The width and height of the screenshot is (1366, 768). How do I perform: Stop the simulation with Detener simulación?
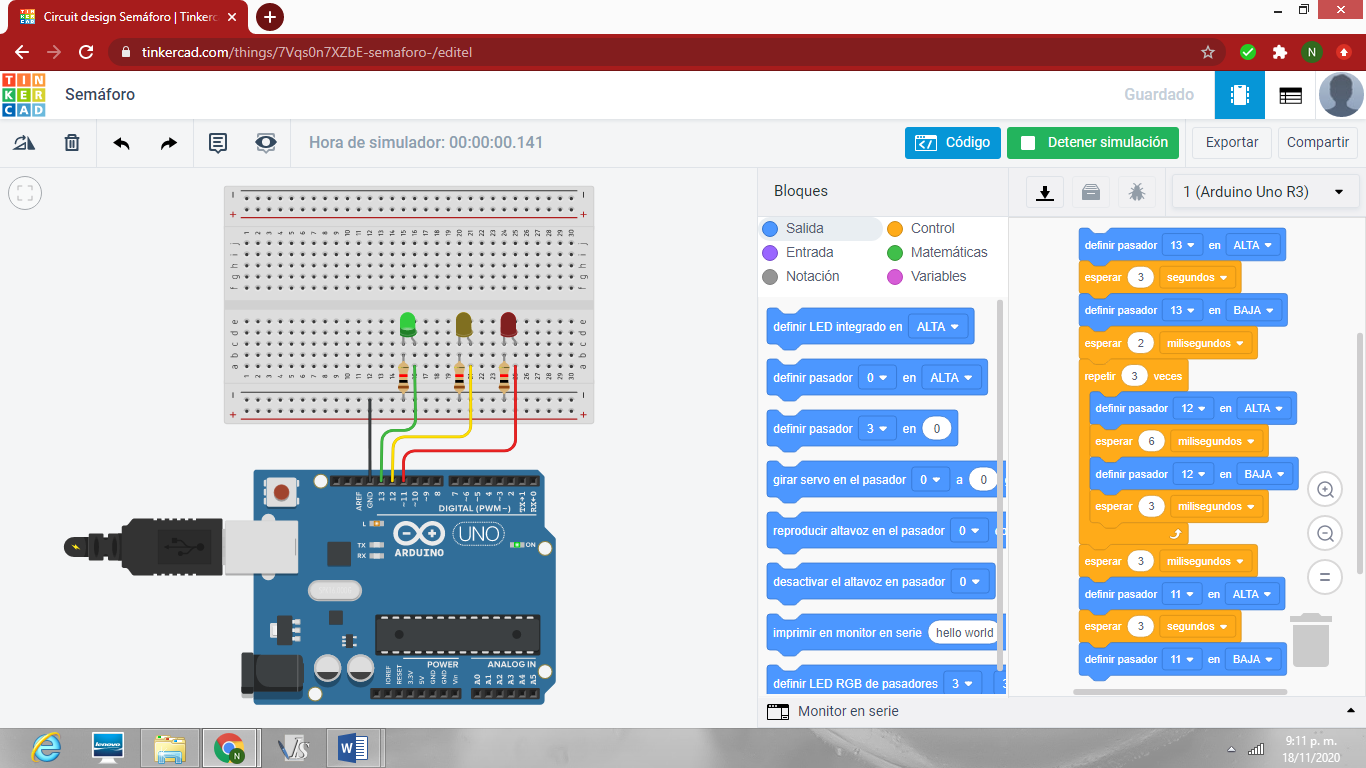(1093, 143)
